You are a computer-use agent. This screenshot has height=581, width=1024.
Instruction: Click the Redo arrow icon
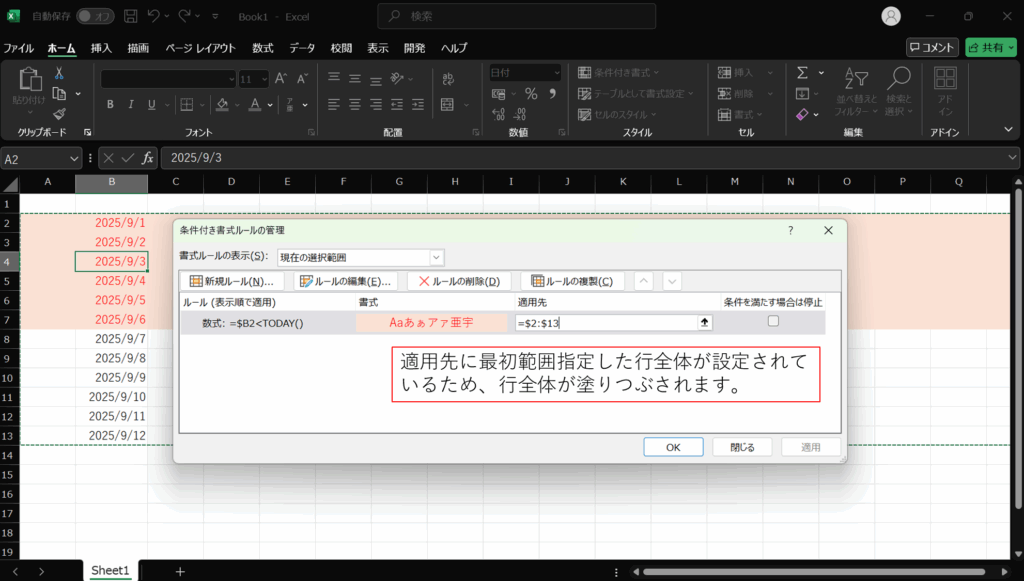185,16
